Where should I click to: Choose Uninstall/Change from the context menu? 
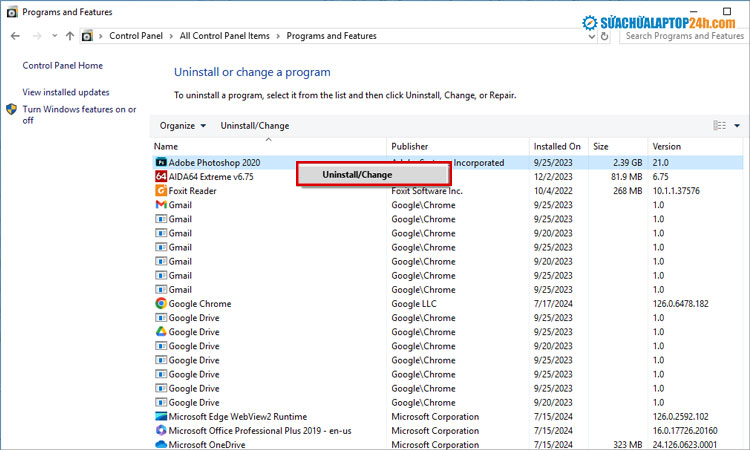(357, 175)
